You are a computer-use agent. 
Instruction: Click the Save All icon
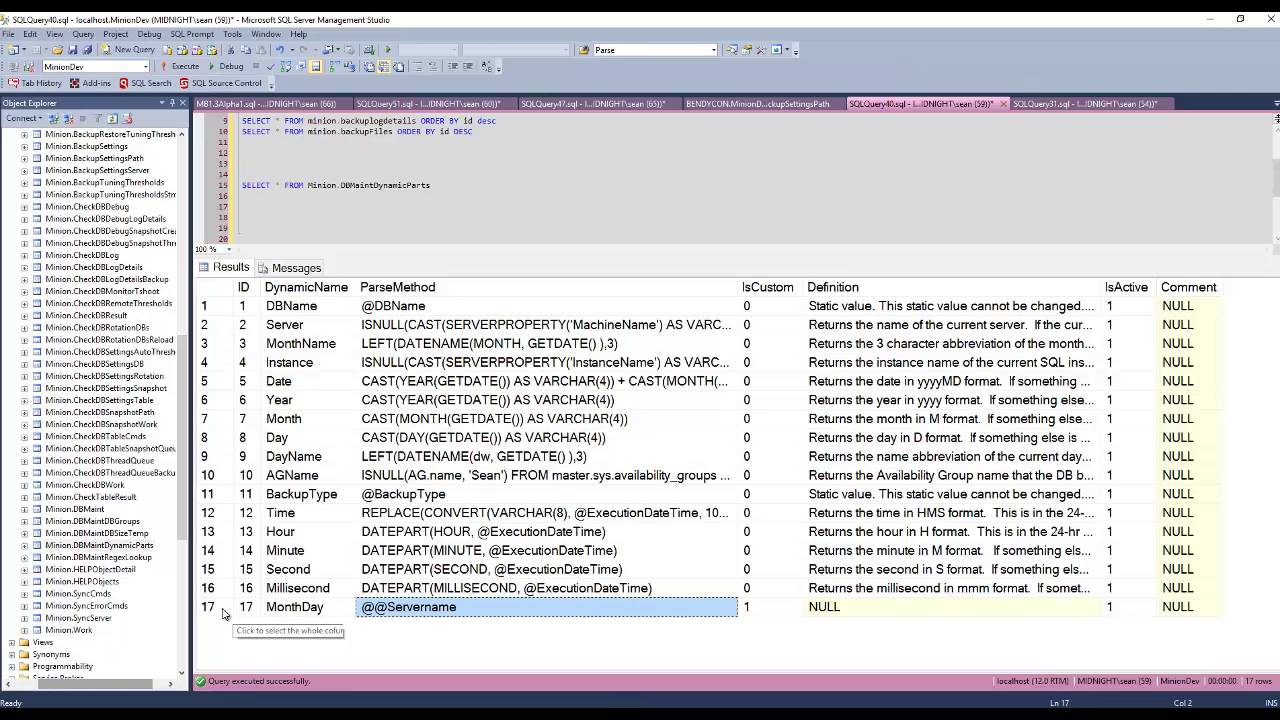[x=87, y=50]
